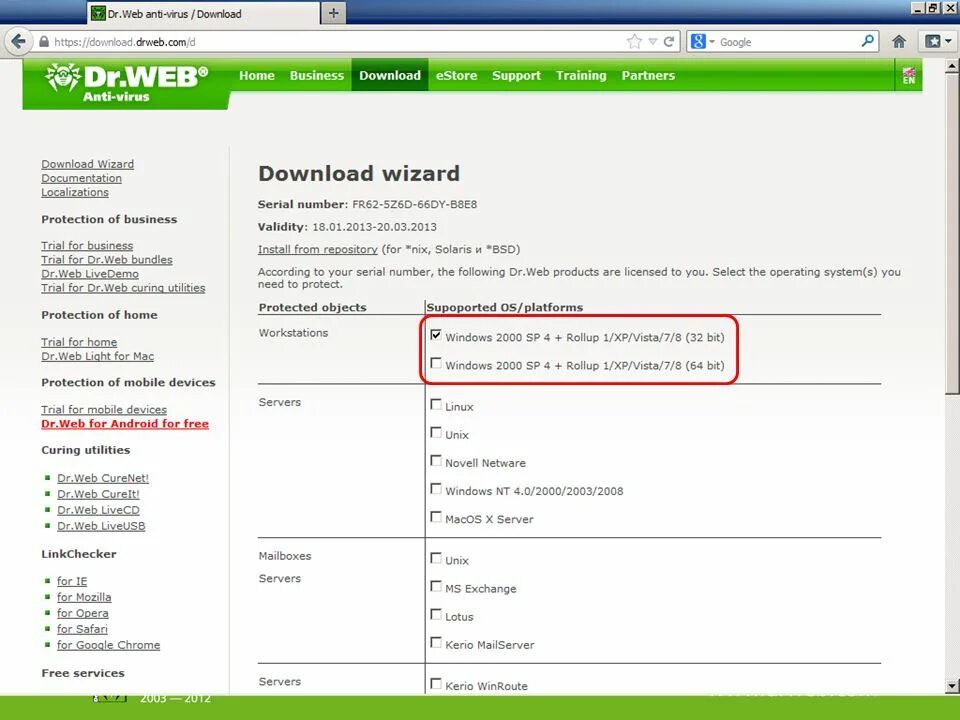Open the Localizations sidebar link
The width and height of the screenshot is (960, 720).
75,192
